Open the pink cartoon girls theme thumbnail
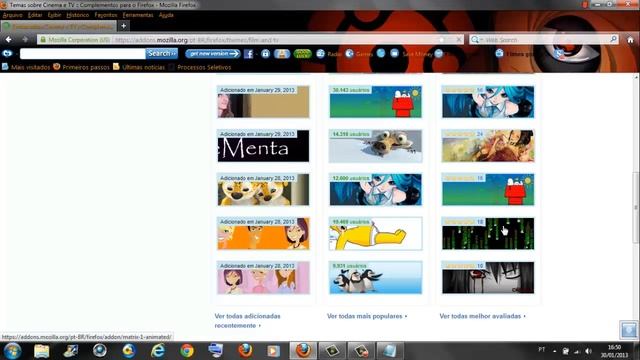Screen dimensions: 640x360 pos(263,278)
